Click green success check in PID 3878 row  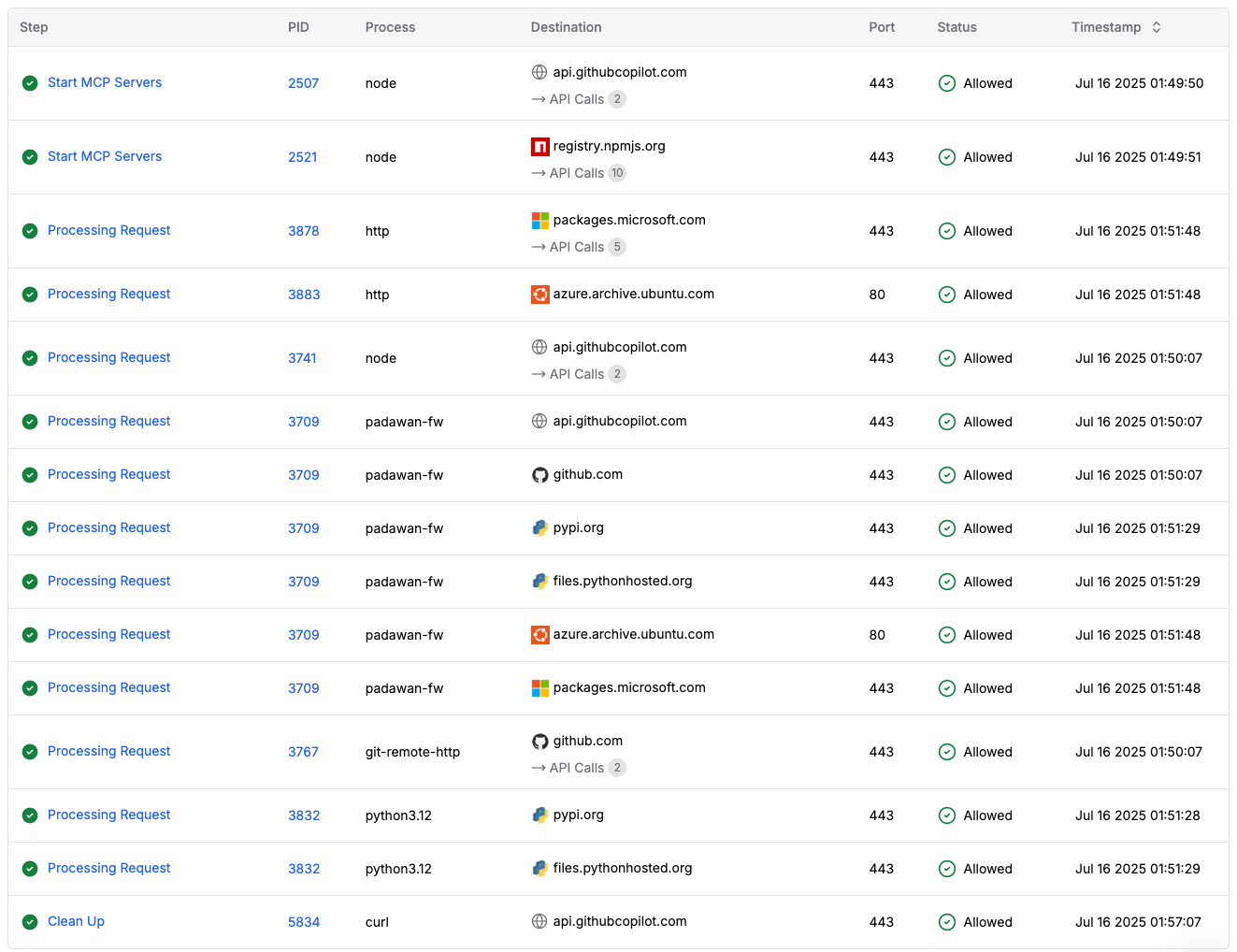click(30, 230)
